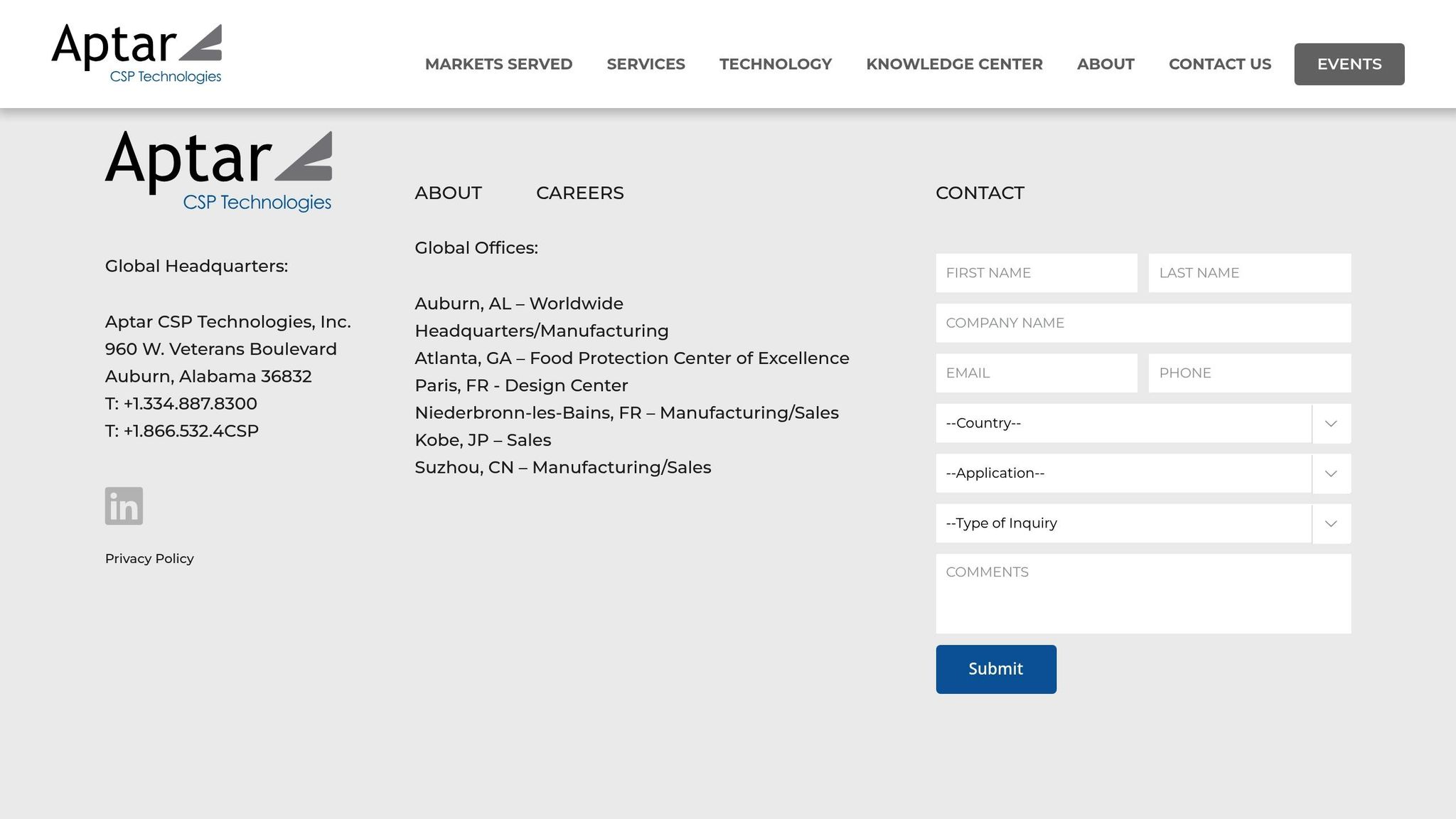The image size is (1456, 819).
Task: Open the footer About link
Action: click(x=448, y=193)
